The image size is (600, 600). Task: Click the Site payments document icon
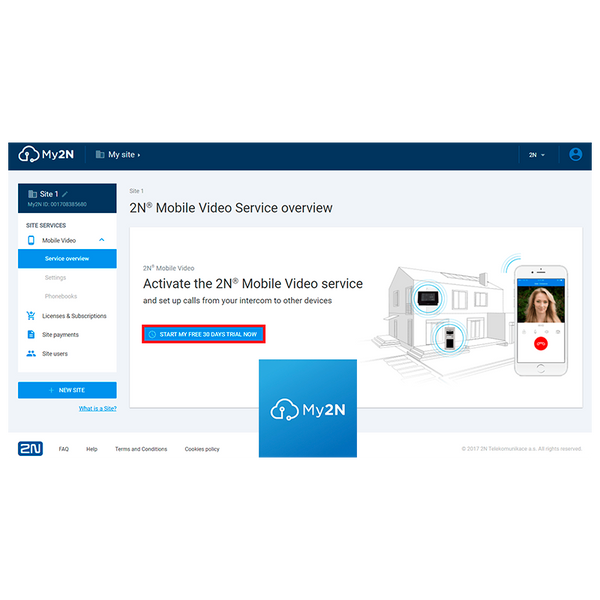[x=31, y=335]
